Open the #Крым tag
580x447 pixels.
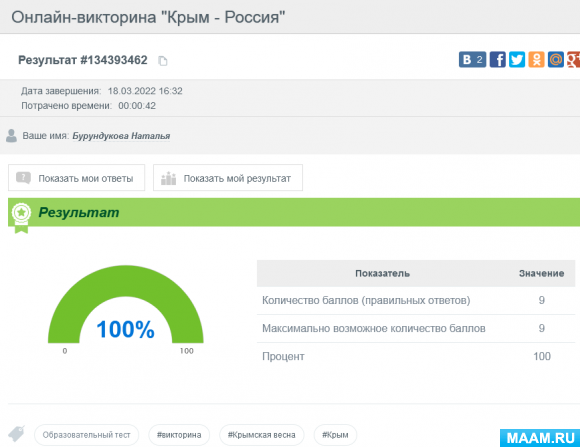click(x=335, y=435)
